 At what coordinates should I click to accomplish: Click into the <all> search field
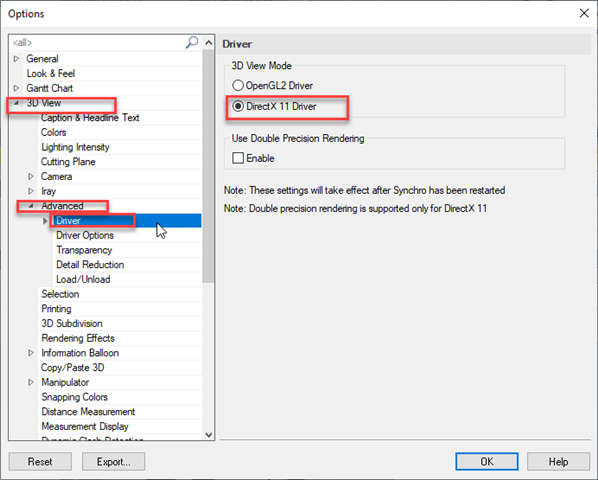[98, 42]
